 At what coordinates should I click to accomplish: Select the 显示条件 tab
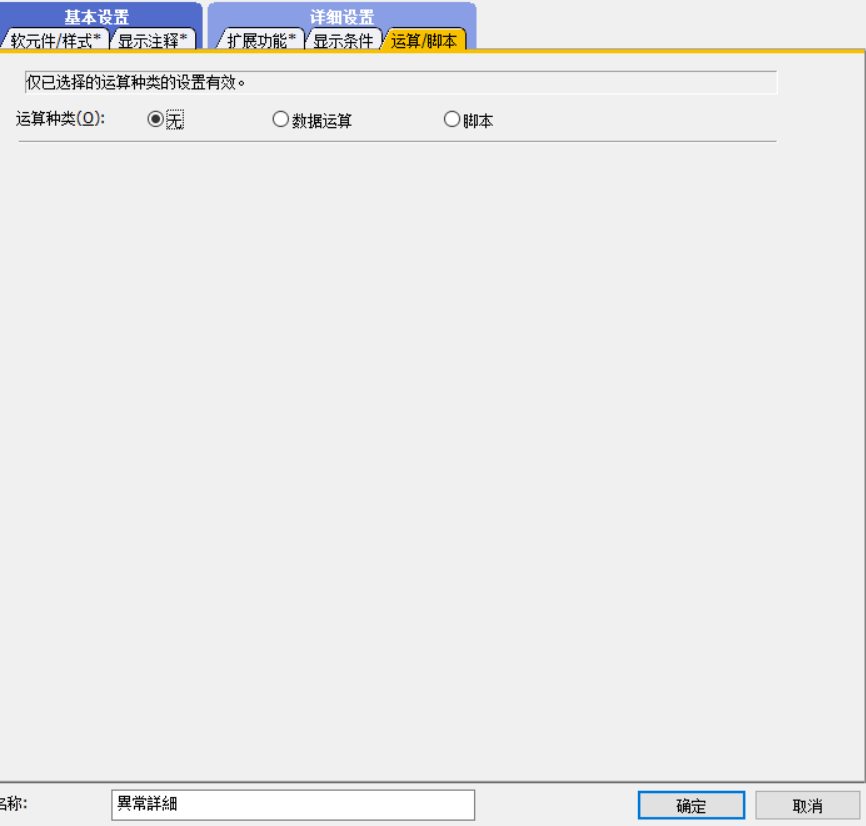pyautogui.click(x=342, y=41)
